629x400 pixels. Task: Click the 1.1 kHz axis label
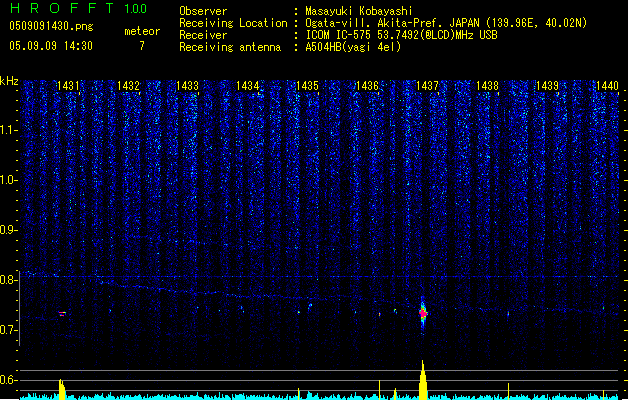(x=8, y=130)
